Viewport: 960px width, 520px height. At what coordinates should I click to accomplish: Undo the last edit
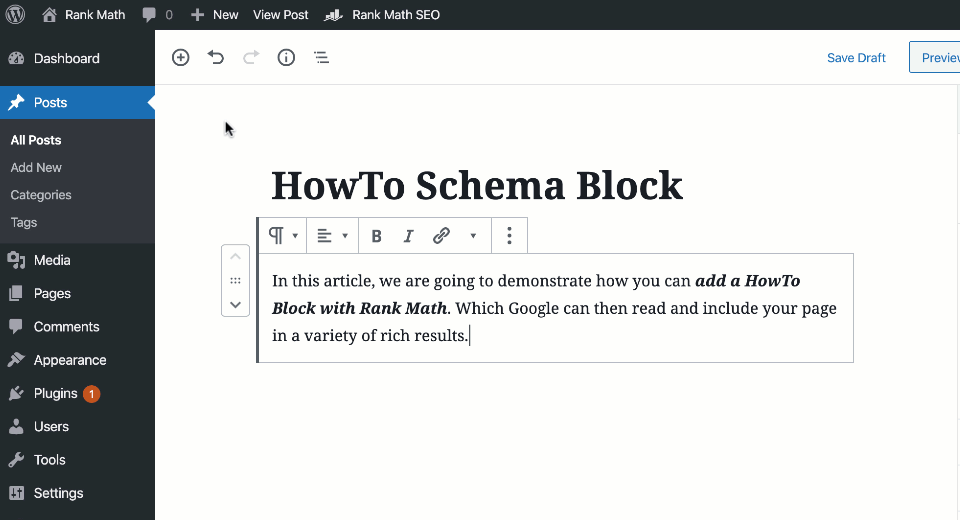[216, 58]
